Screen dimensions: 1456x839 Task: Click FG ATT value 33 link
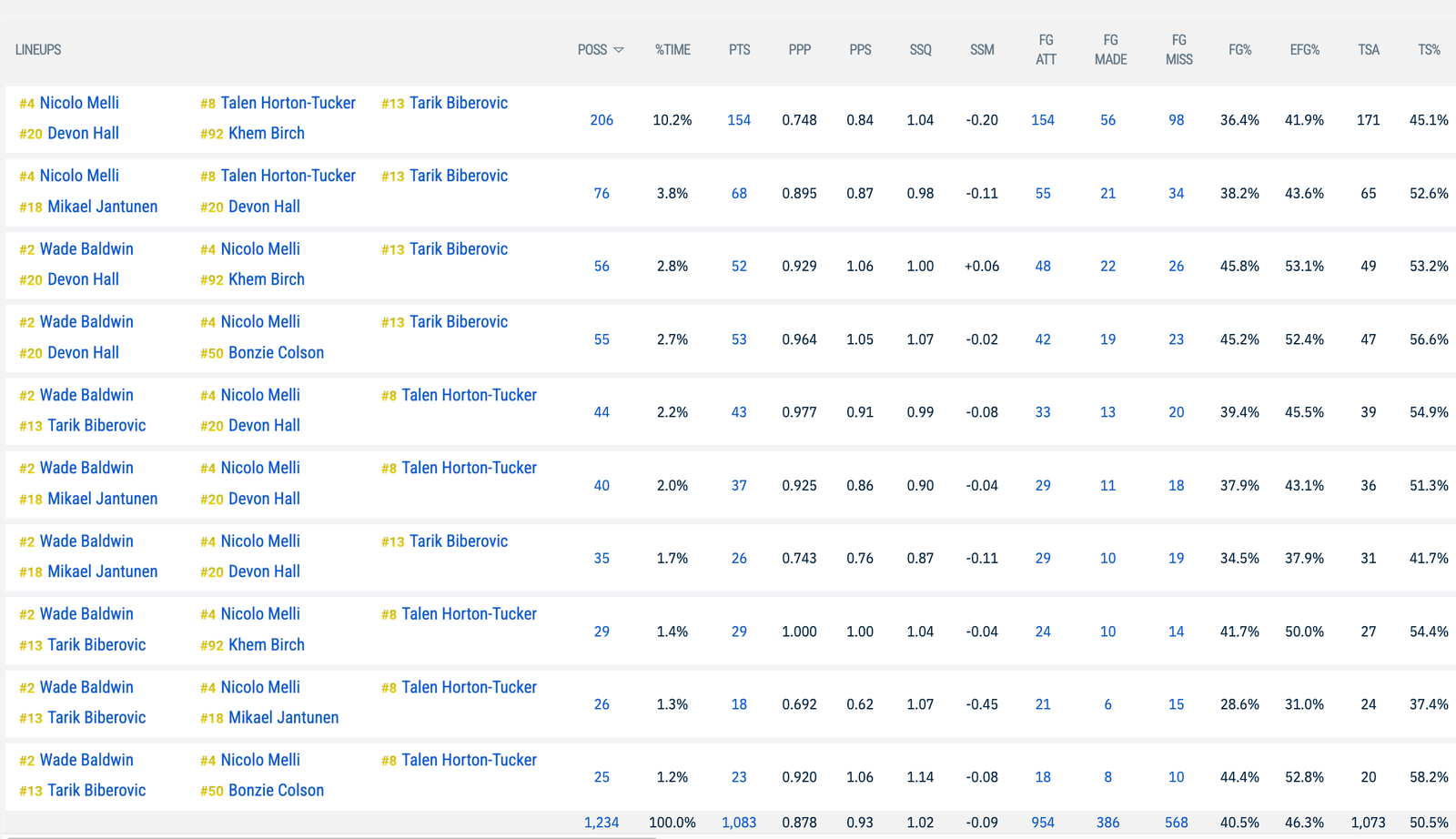tap(1043, 412)
